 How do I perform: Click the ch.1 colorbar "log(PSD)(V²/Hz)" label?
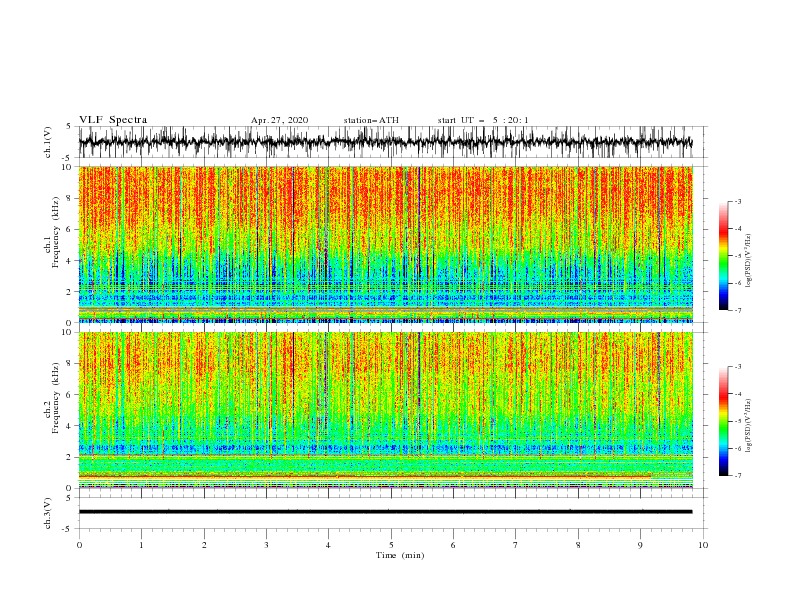point(749,261)
